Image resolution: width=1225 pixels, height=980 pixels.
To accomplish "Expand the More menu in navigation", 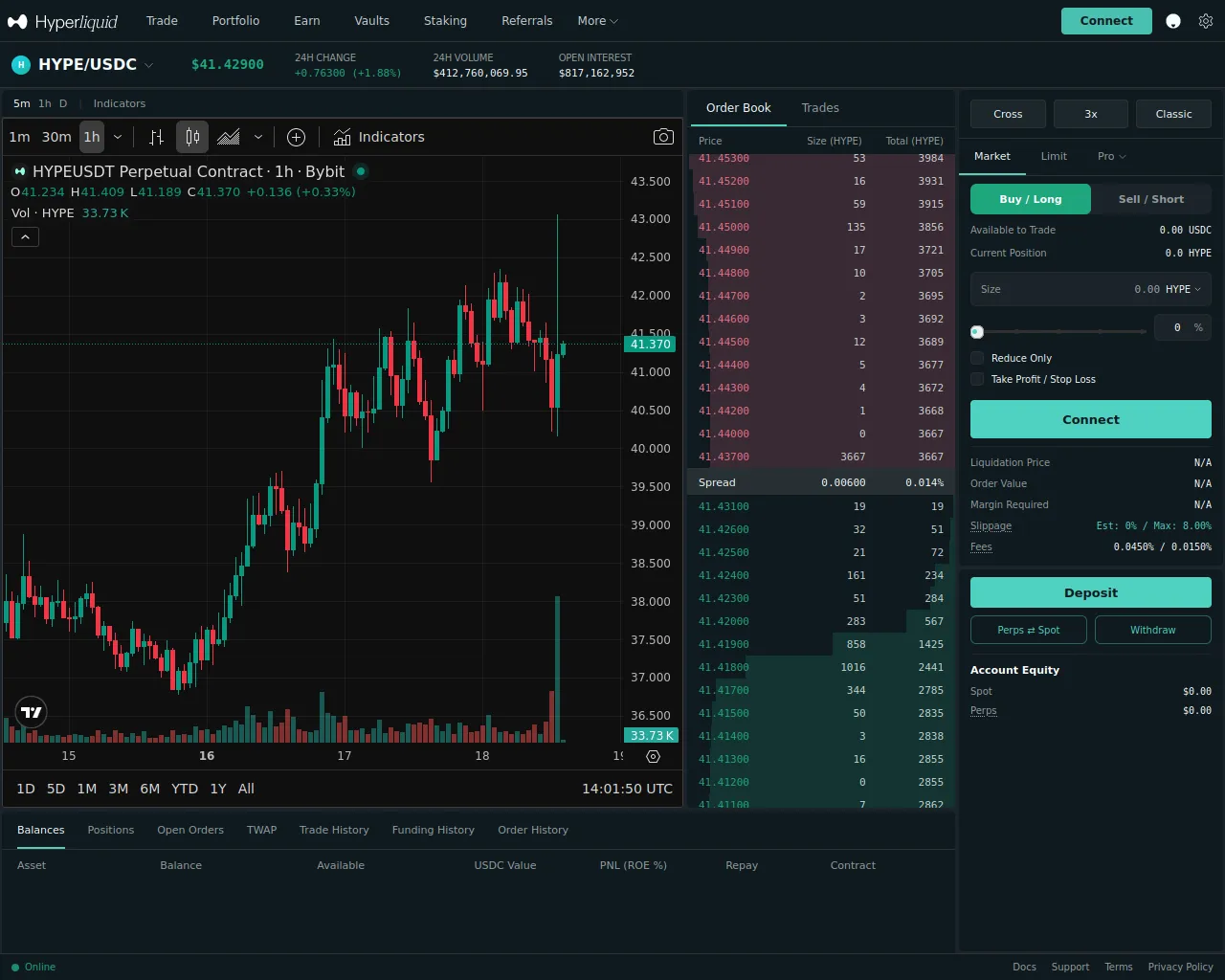I will click(x=597, y=21).
